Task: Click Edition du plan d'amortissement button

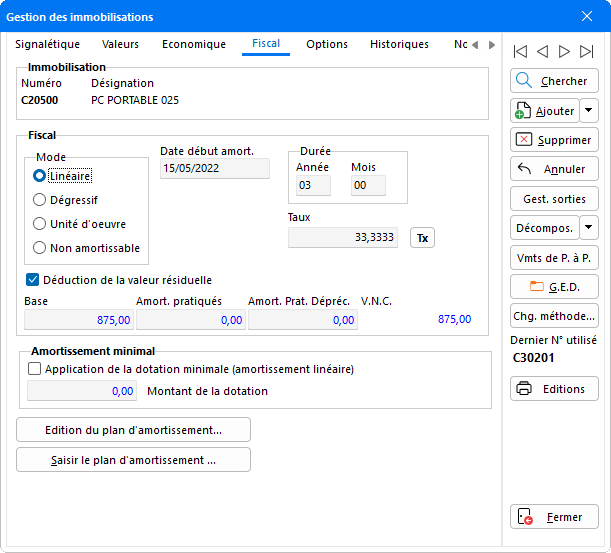Action: 134,430
